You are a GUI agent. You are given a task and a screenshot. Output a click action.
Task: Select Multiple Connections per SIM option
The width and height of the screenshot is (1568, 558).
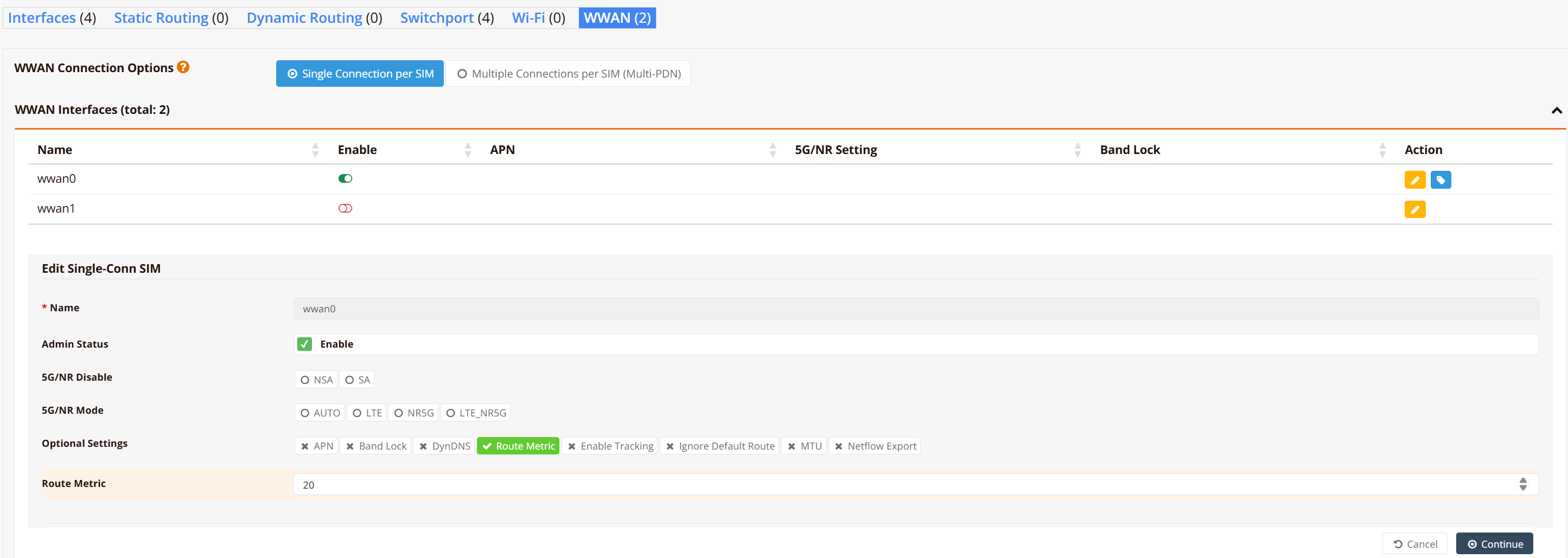coord(568,74)
